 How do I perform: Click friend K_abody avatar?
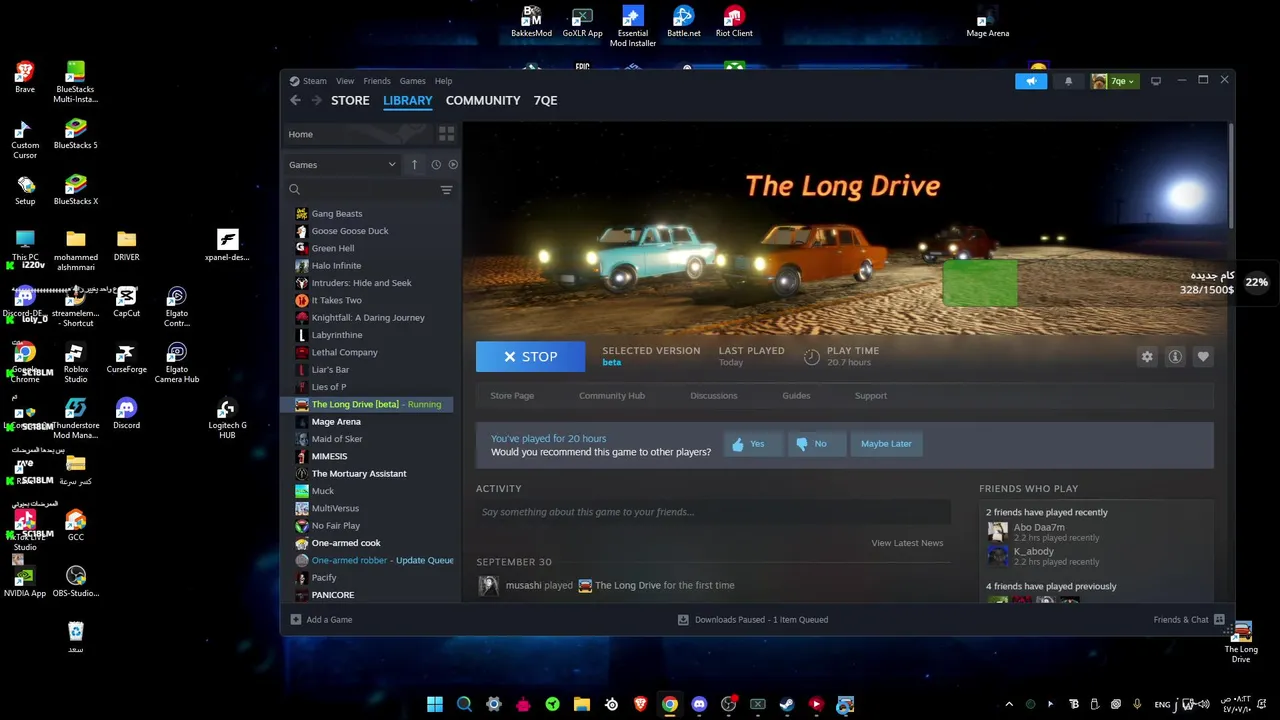(997, 556)
